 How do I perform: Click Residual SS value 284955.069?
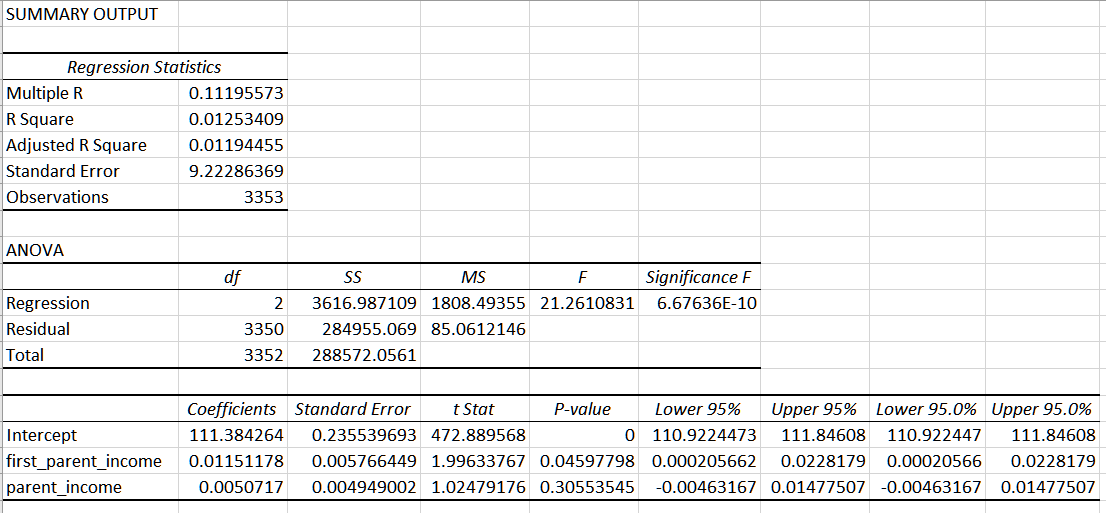[x=353, y=329]
